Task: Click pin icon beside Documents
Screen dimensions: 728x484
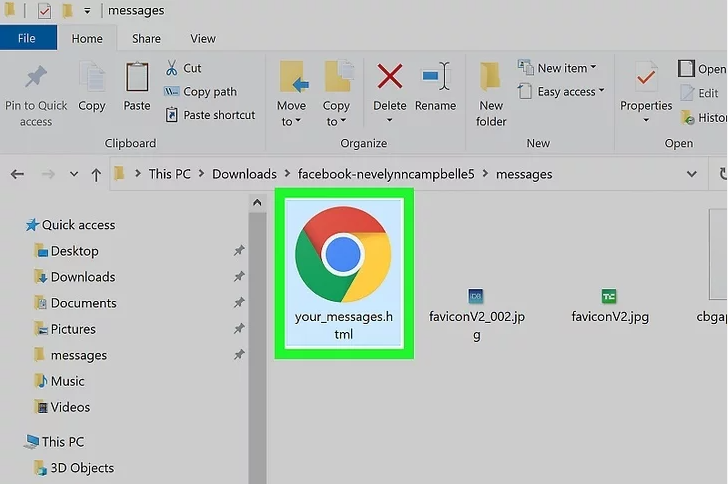Action: 239,303
